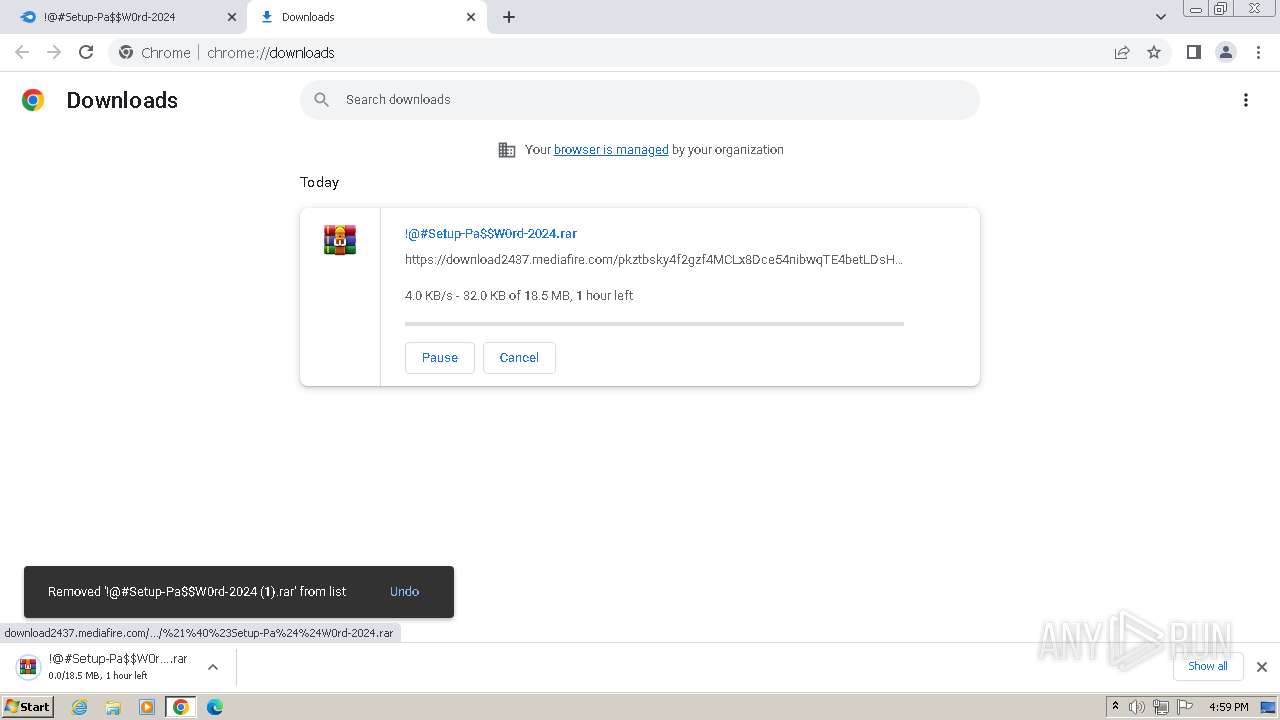This screenshot has height=720, width=1280.
Task: Click Show all downloads button
Action: pos(1208,667)
